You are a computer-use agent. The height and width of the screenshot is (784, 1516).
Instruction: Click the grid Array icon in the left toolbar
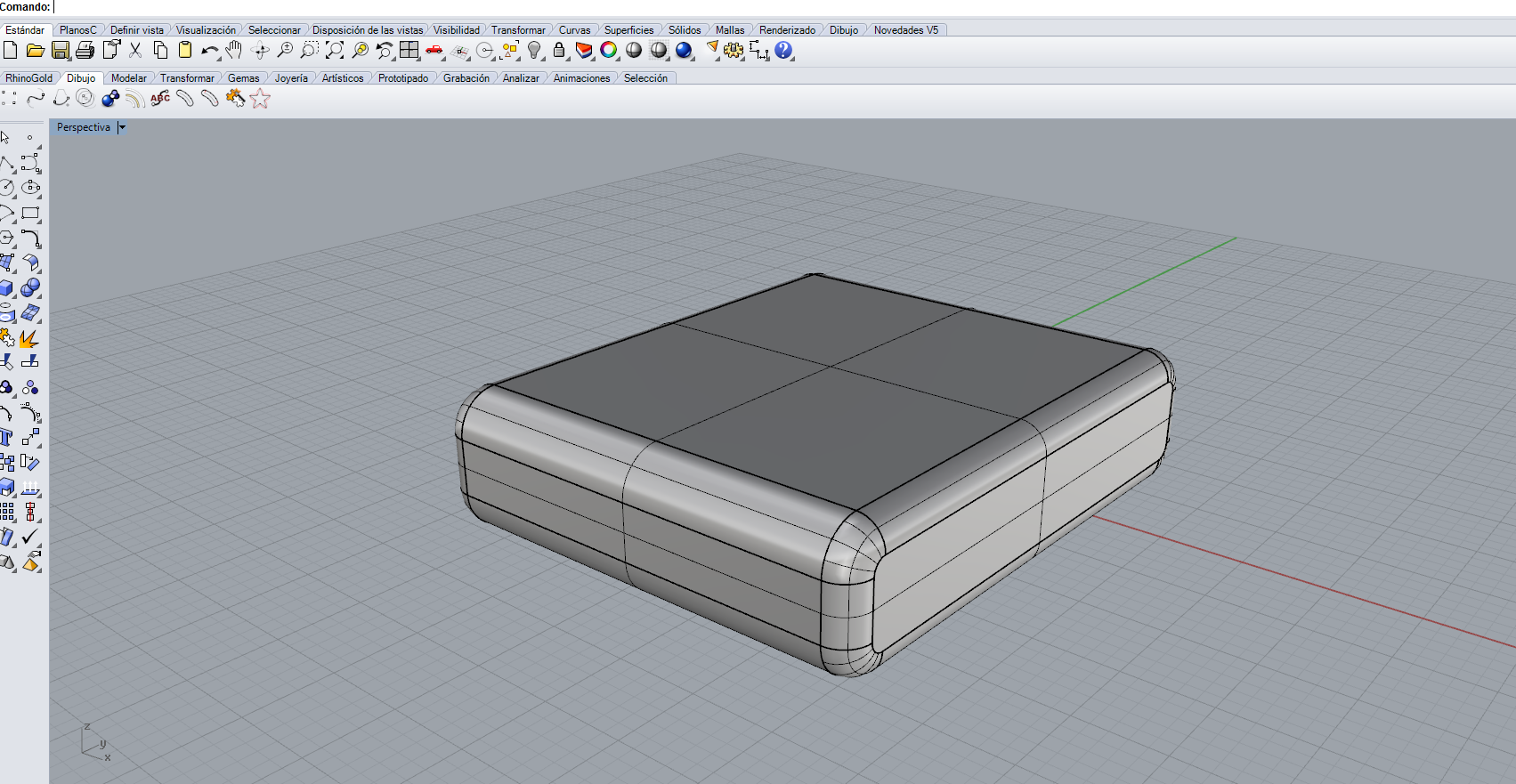(x=7, y=512)
